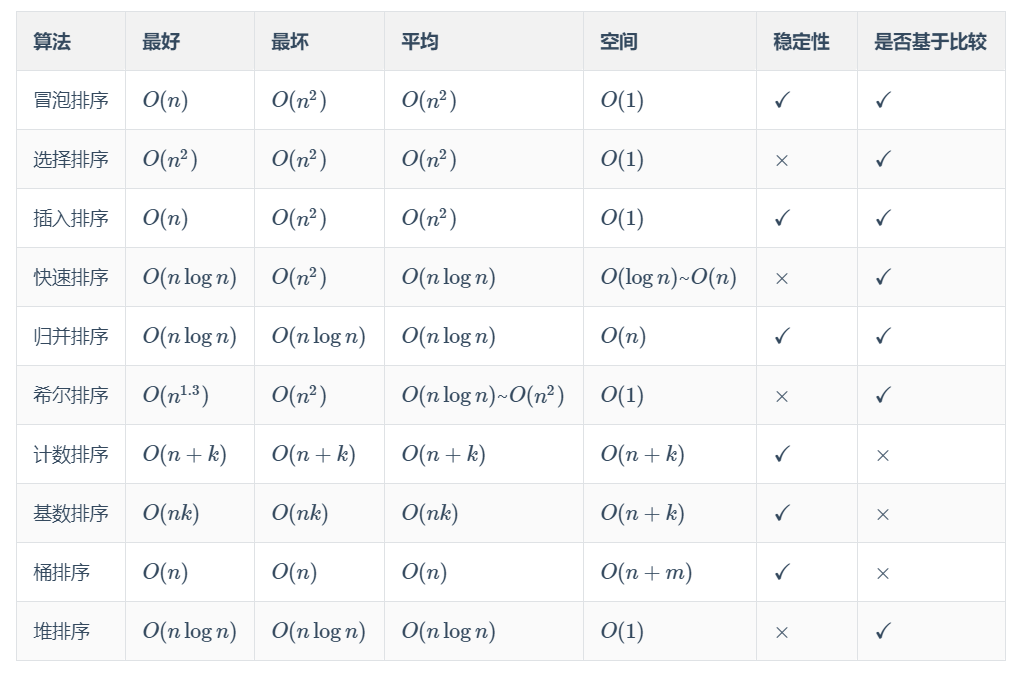This screenshot has height=674, width=1023.
Task: Click the 空间 column header
Action: pyautogui.click(x=619, y=42)
